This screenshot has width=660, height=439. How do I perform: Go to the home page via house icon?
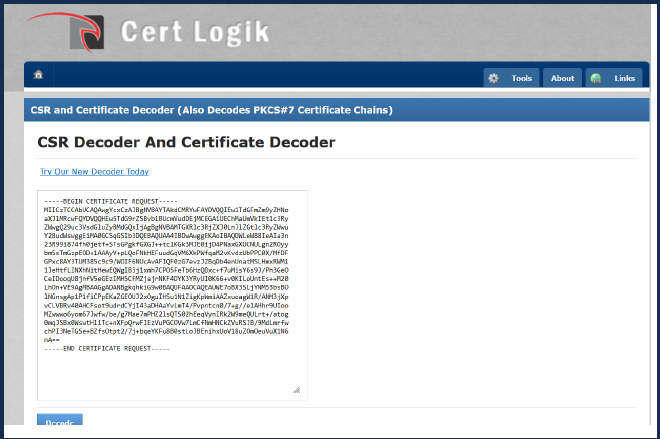click(x=38, y=75)
